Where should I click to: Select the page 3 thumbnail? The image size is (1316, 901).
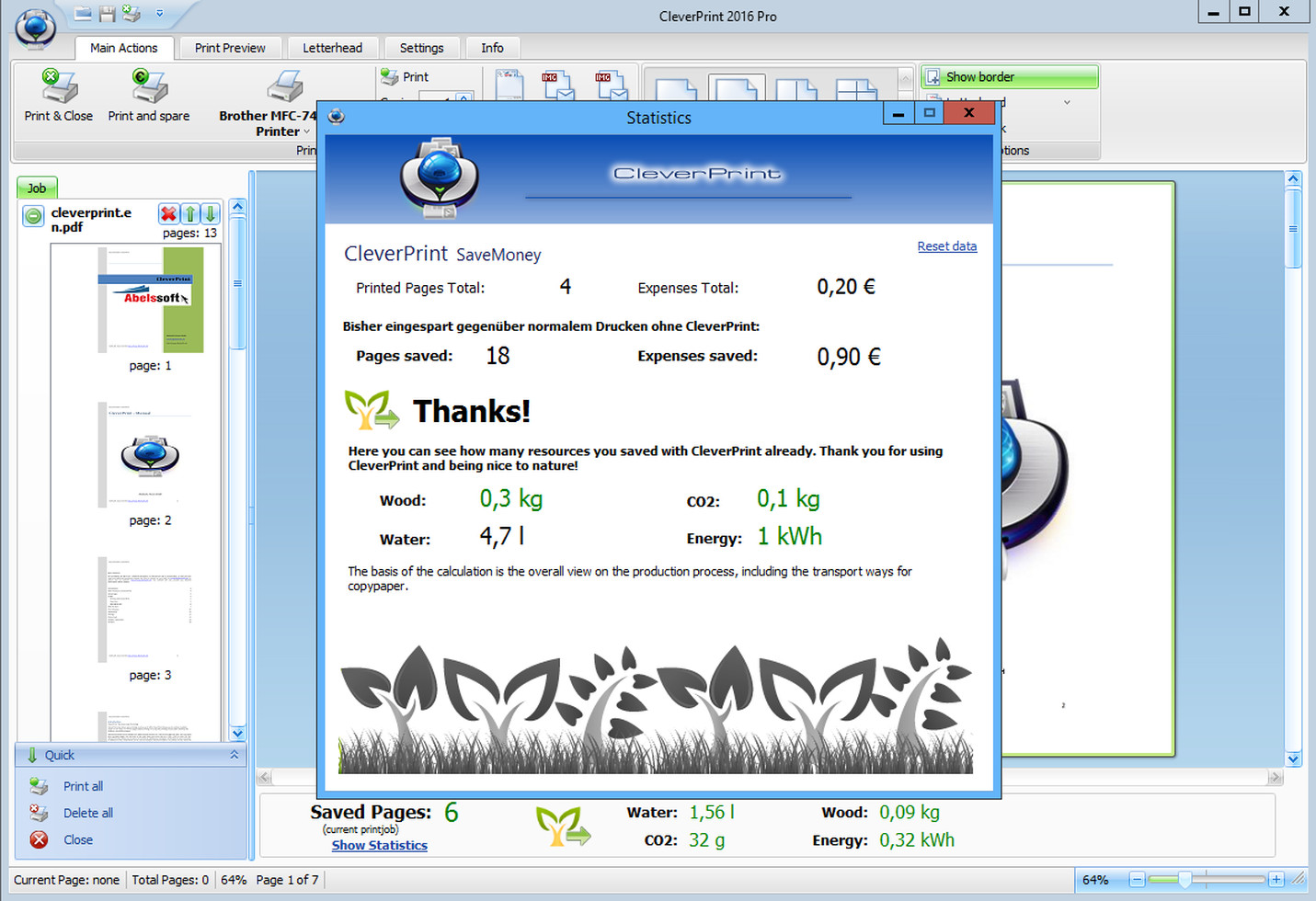coord(151,609)
